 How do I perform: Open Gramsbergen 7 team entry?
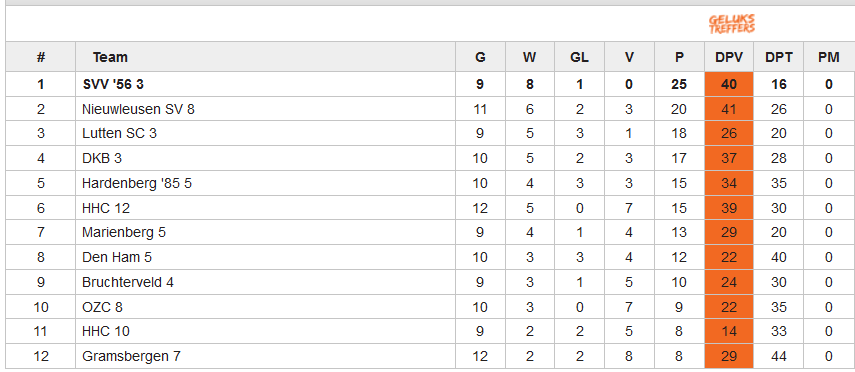coord(131,357)
